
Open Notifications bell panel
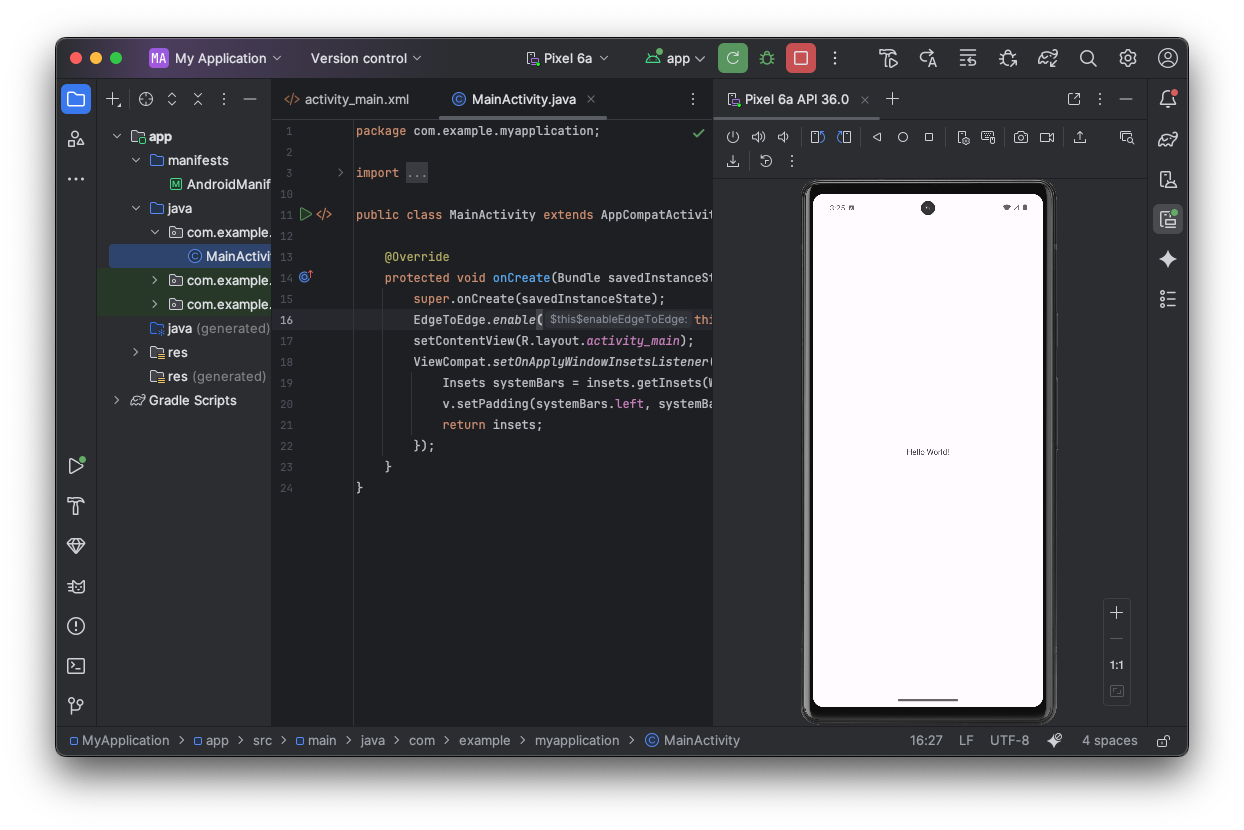(1167, 99)
